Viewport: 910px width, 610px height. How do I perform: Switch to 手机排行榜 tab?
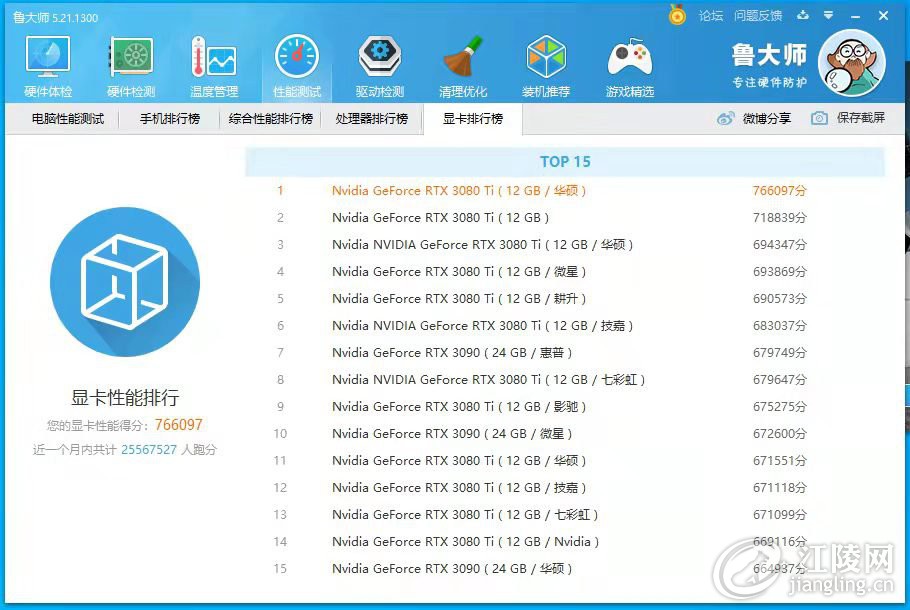coord(169,119)
